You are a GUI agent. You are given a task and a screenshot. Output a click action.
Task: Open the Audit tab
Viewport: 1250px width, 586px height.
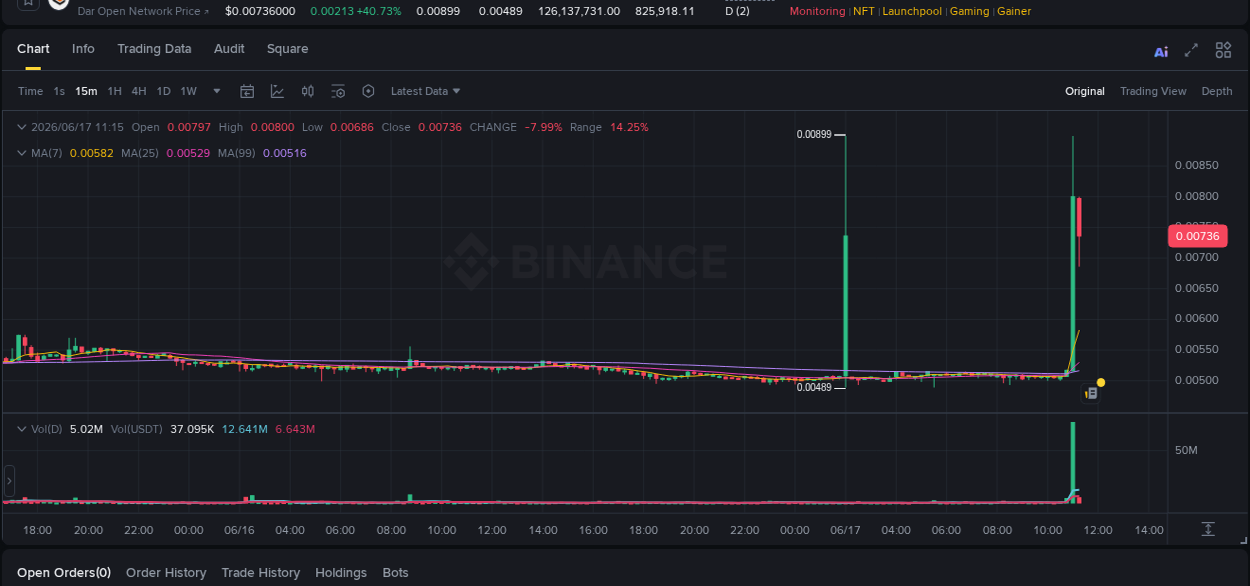pos(229,49)
